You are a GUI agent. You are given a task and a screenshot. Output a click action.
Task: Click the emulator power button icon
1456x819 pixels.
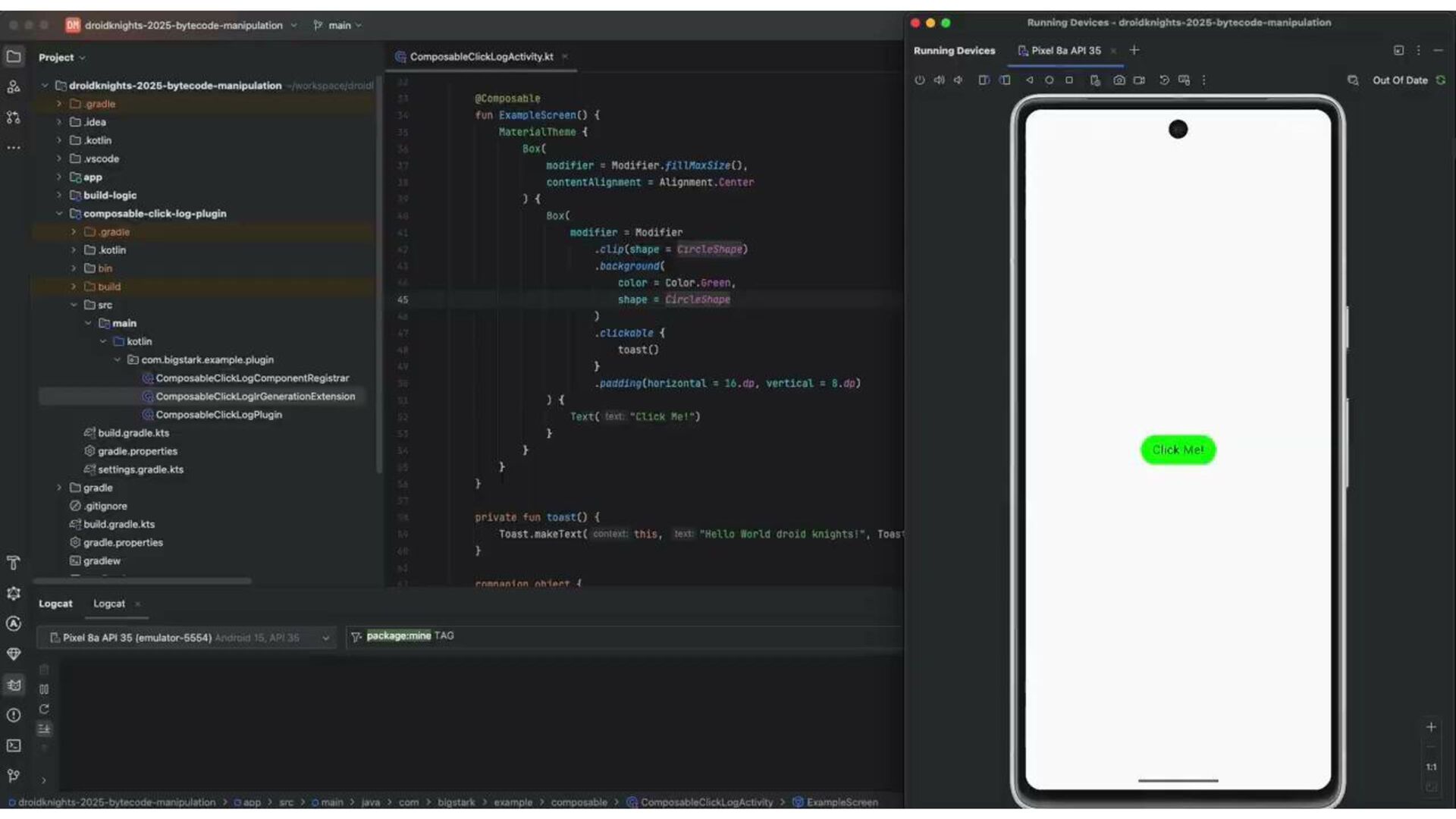(x=919, y=80)
